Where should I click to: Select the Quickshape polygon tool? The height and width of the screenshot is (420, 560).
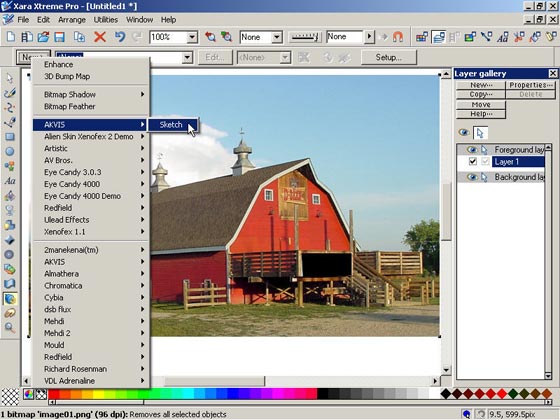[x=10, y=166]
